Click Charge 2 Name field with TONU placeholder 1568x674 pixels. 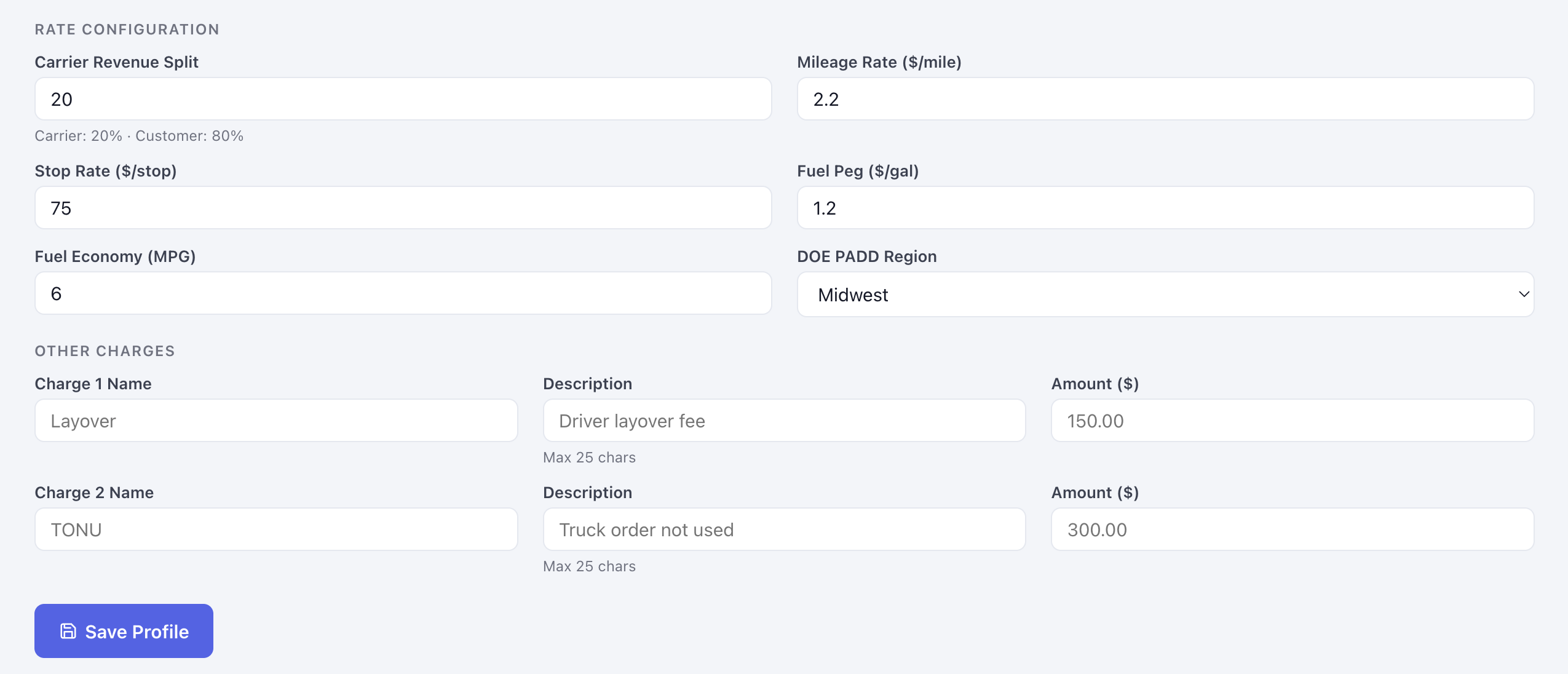coord(276,529)
